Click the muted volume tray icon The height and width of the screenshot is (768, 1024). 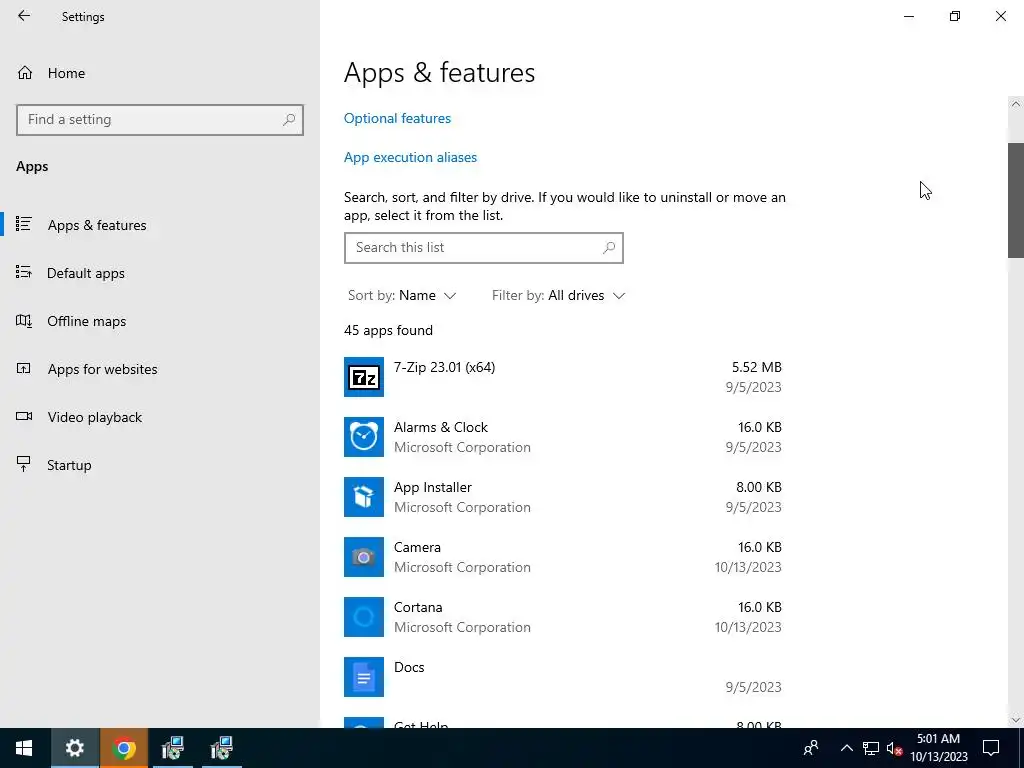[894, 748]
